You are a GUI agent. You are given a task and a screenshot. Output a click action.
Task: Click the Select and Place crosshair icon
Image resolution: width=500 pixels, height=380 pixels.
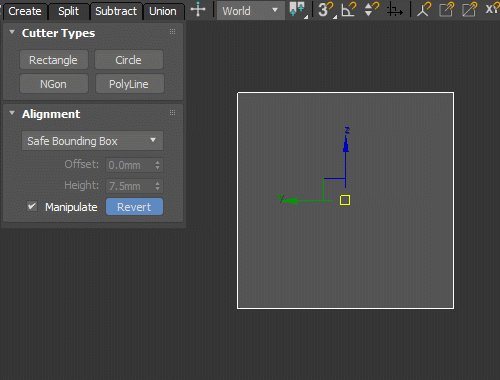tap(198, 10)
